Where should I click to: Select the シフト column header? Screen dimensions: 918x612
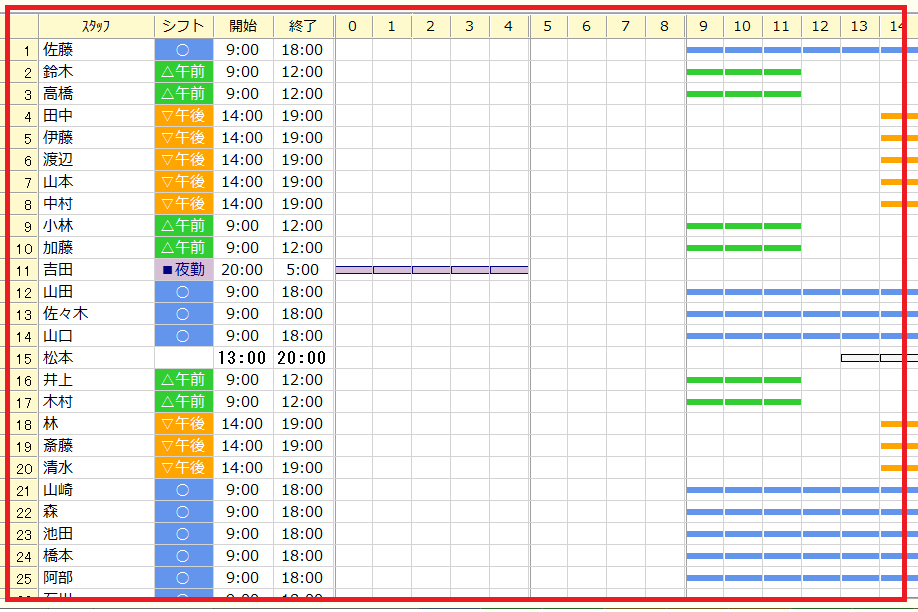184,26
